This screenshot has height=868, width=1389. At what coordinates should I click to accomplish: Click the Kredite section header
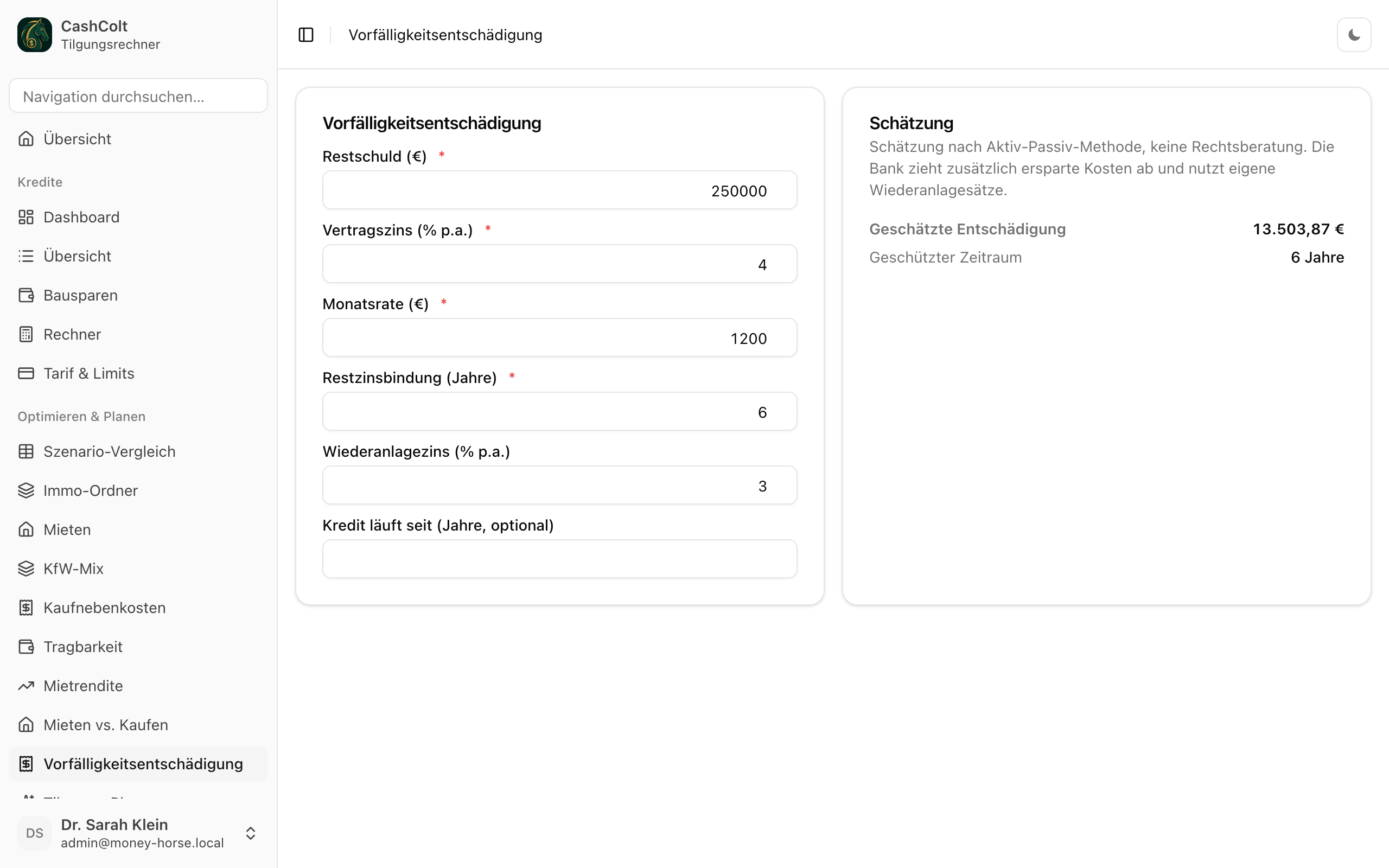click(x=40, y=182)
